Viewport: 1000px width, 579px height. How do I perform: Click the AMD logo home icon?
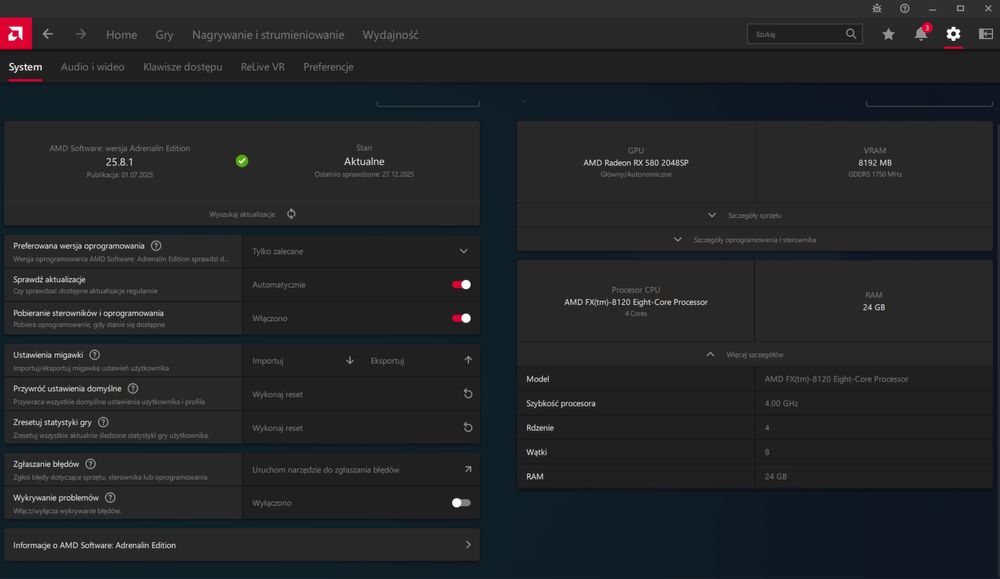15,34
